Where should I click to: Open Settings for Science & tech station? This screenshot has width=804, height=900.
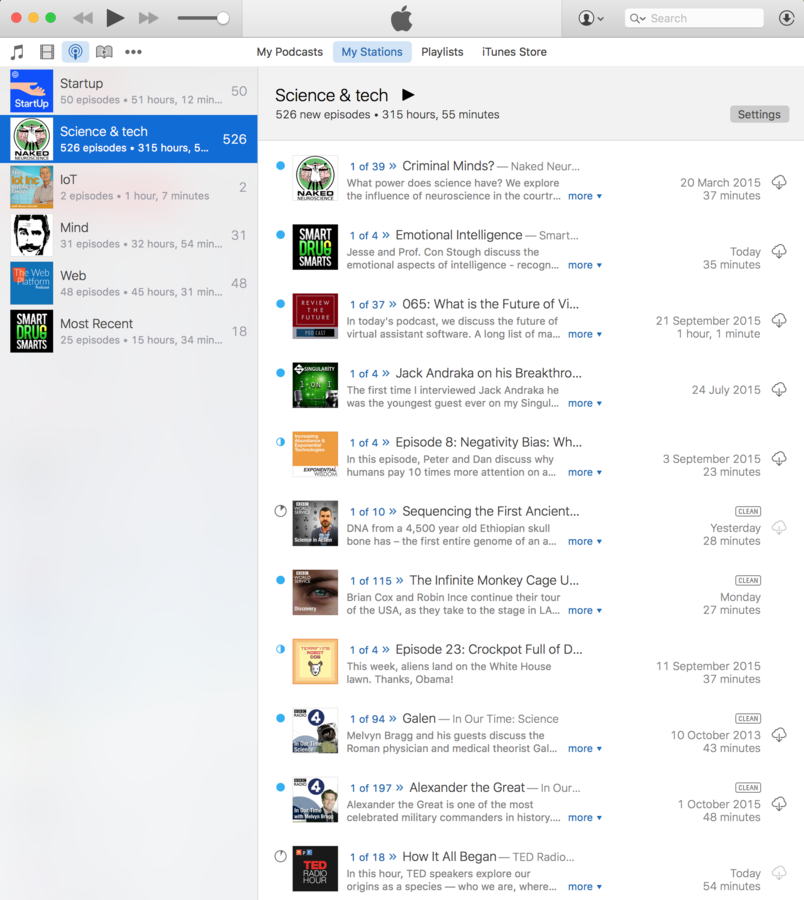point(759,114)
